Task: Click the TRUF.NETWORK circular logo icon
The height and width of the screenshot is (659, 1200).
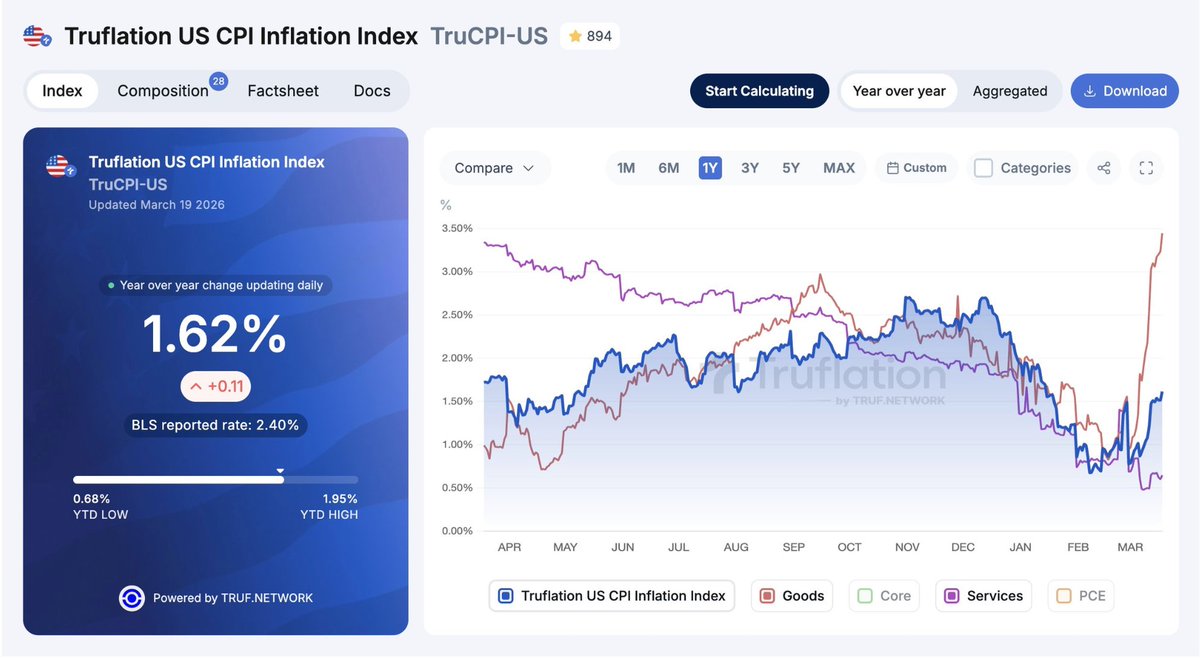Action: tap(131, 598)
